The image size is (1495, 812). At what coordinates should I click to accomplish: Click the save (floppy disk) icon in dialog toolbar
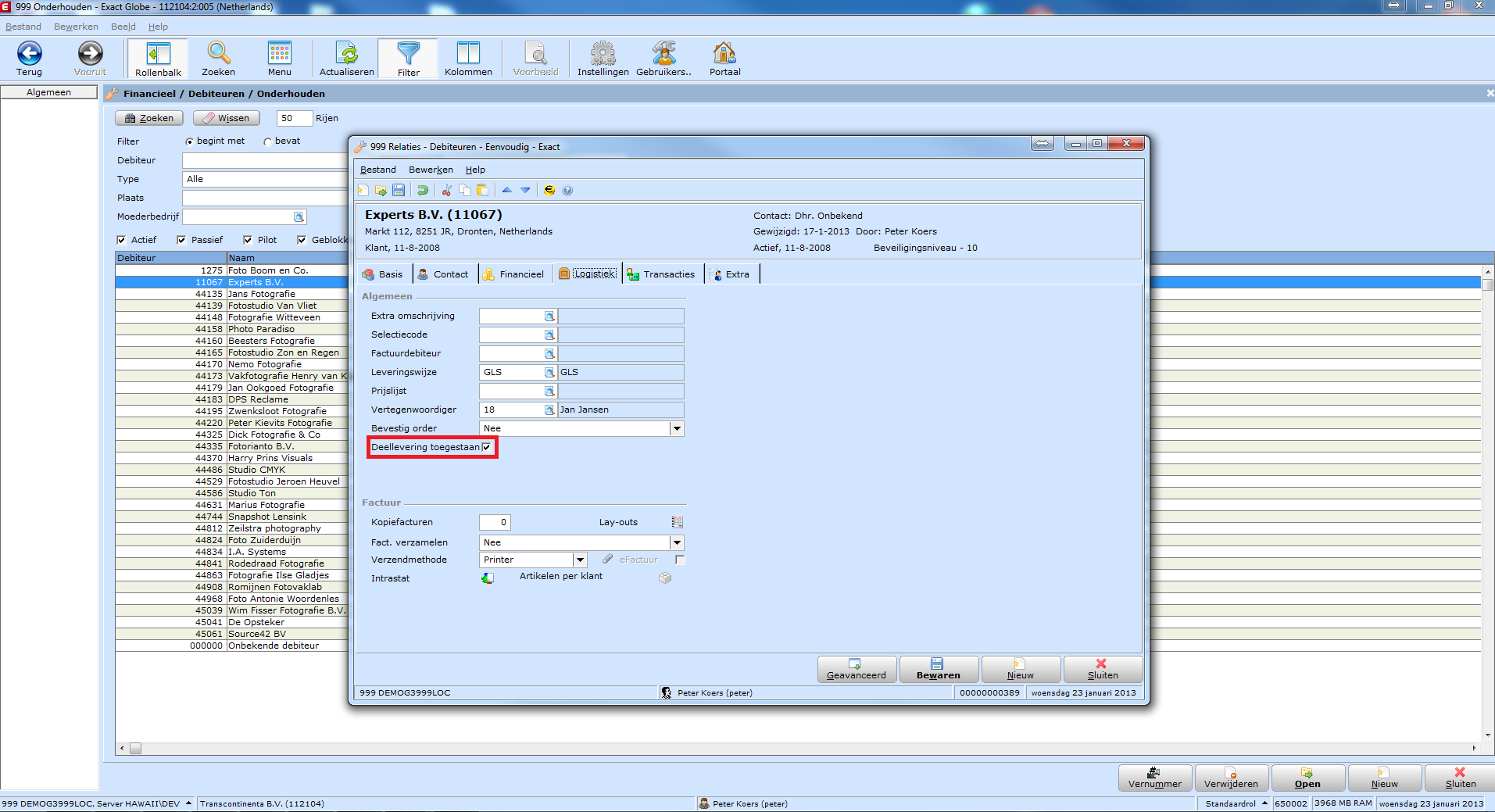tap(399, 190)
